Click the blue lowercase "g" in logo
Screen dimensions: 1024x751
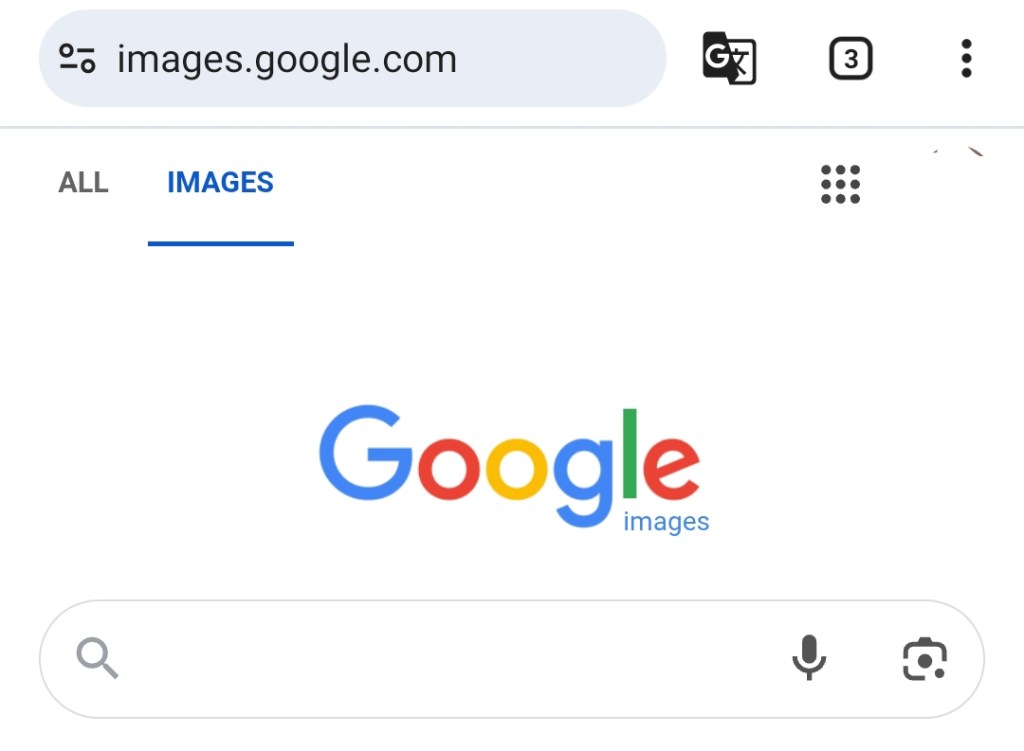(x=582, y=475)
